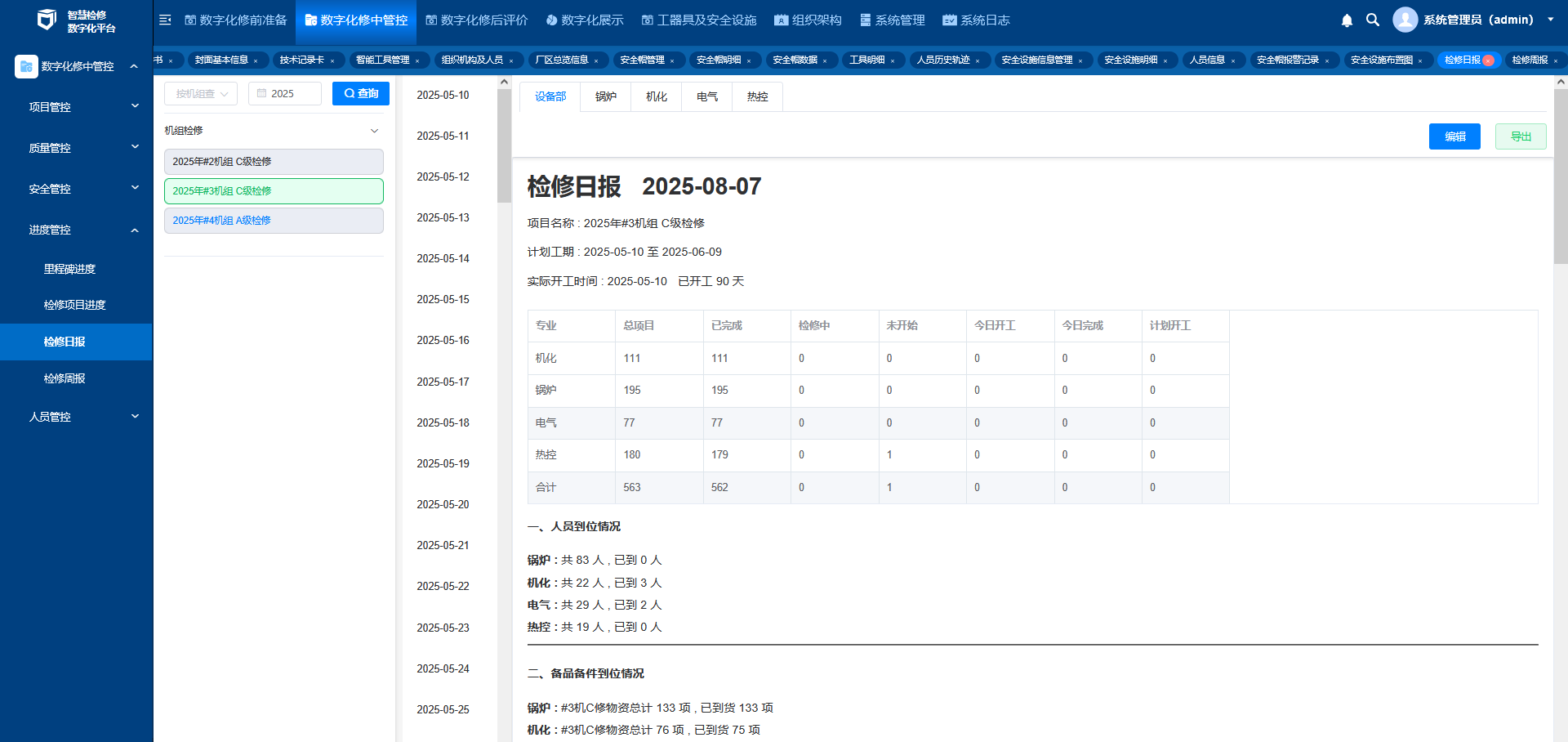Switch to the 锅炉 tab
The image size is (1568, 742).
pyautogui.click(x=605, y=96)
